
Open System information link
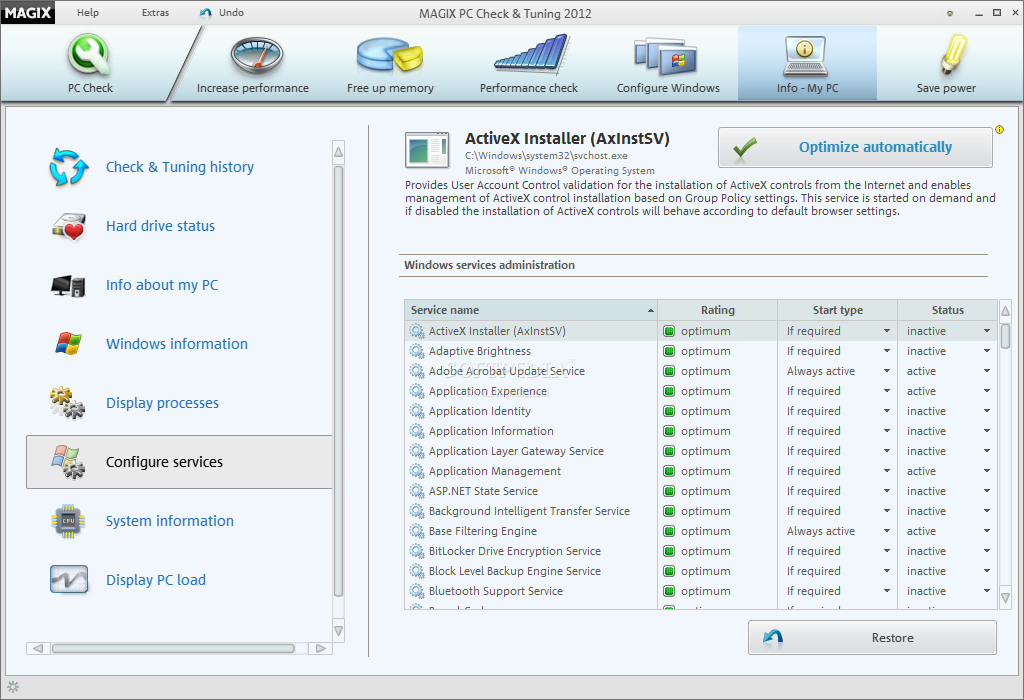click(x=170, y=521)
